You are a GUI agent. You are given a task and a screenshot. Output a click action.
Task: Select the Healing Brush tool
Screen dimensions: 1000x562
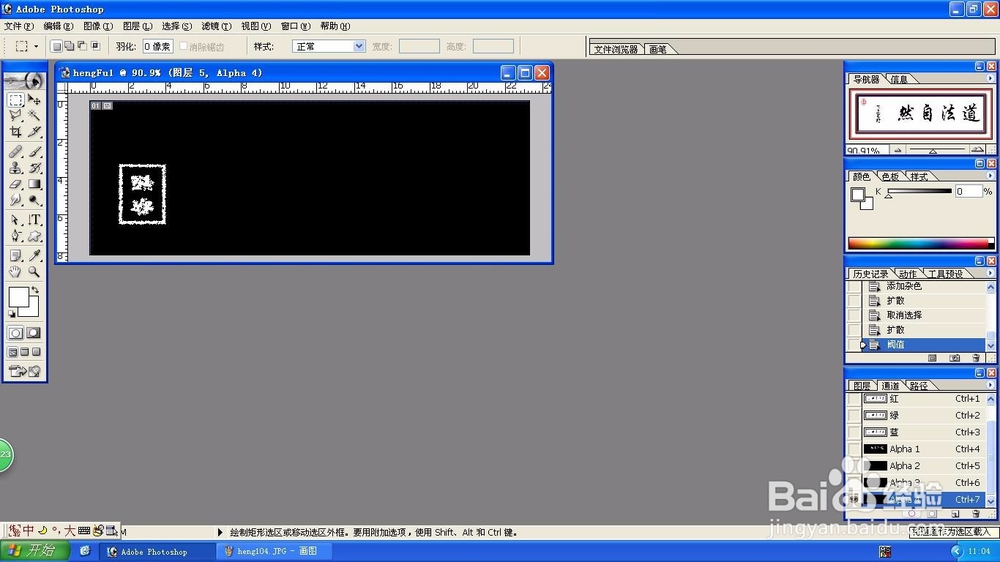[16, 152]
